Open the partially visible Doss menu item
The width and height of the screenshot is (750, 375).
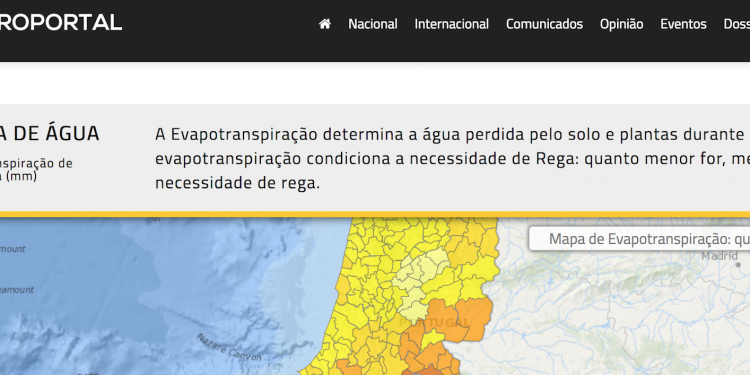pos(737,24)
